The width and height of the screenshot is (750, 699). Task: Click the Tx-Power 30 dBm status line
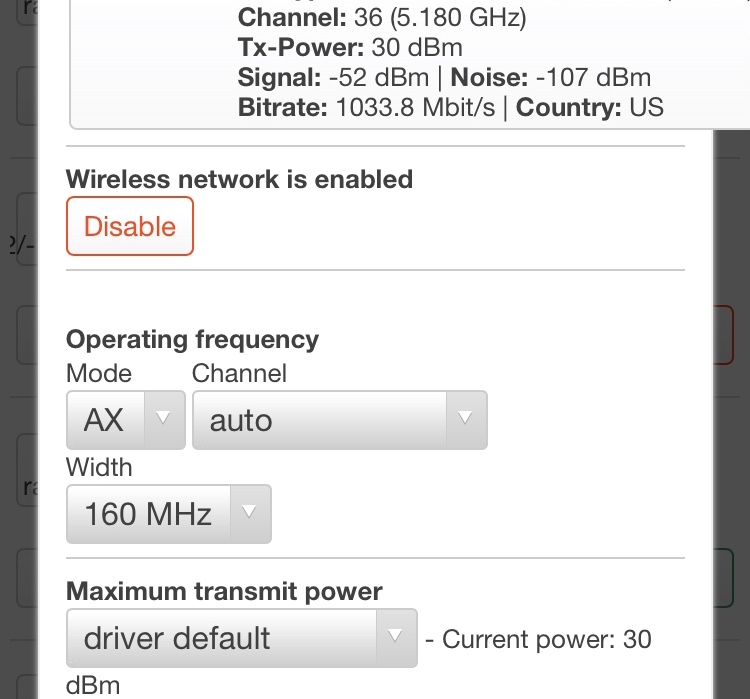click(x=350, y=48)
